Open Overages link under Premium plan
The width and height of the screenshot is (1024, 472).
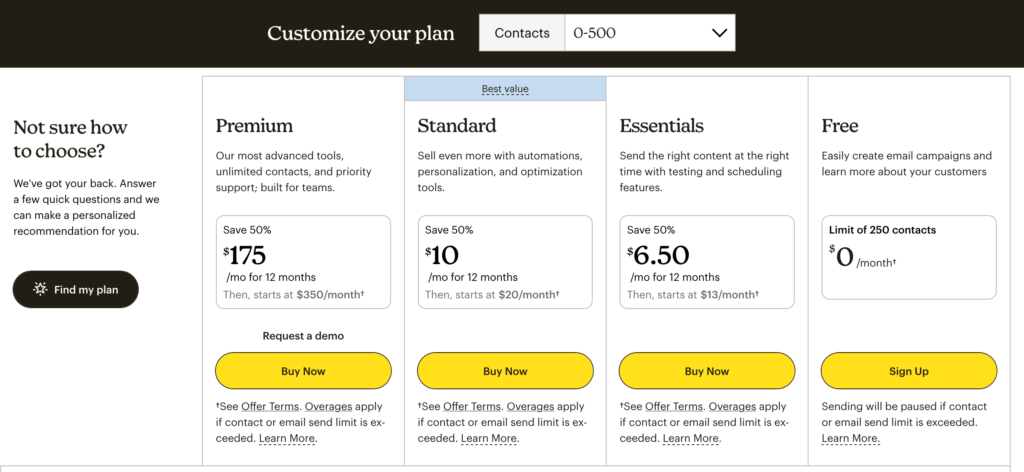330,407
